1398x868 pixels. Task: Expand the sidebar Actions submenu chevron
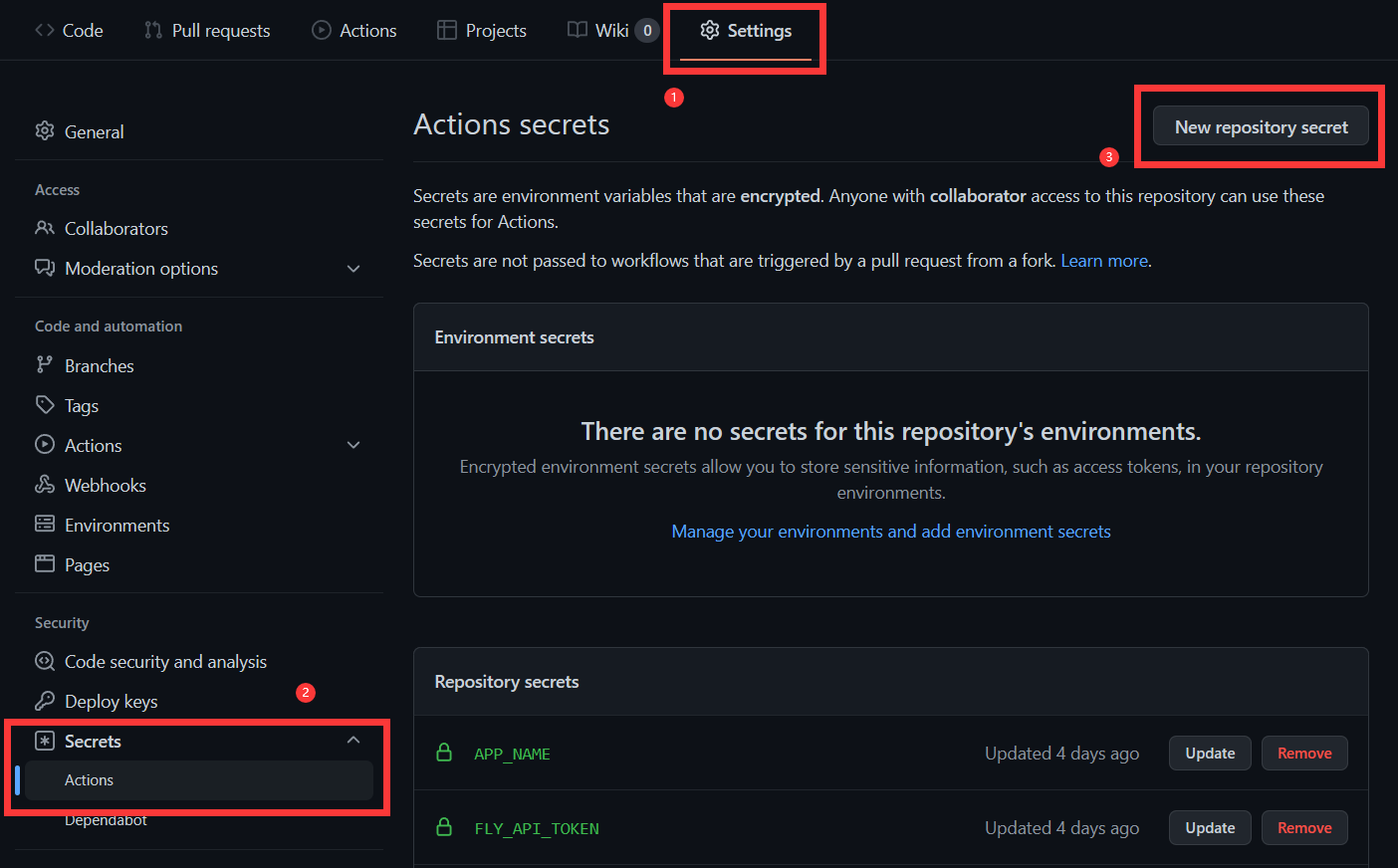[x=353, y=445]
